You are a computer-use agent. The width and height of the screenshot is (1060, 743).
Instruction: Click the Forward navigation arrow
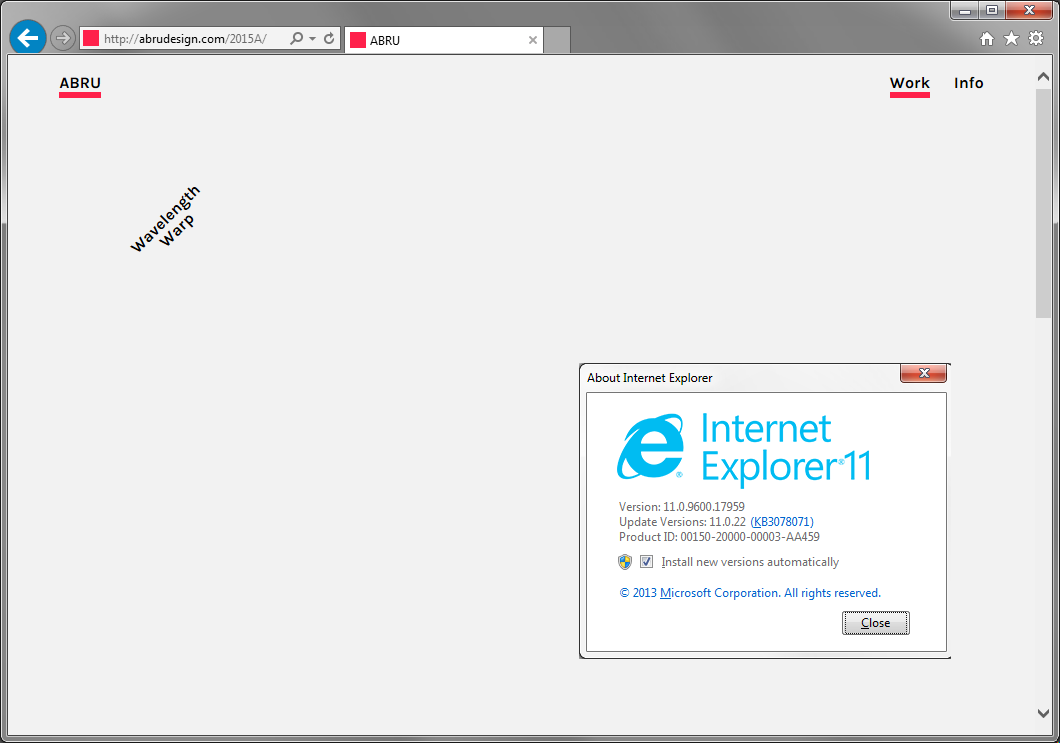point(61,37)
